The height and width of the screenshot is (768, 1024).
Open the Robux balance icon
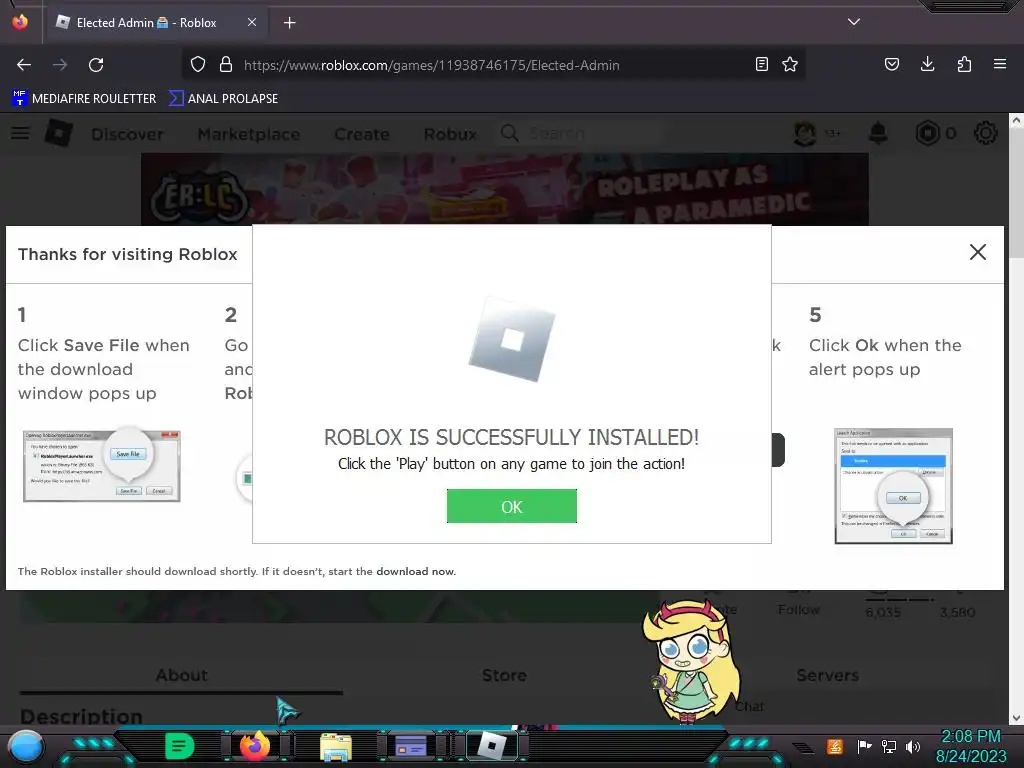tap(927, 133)
